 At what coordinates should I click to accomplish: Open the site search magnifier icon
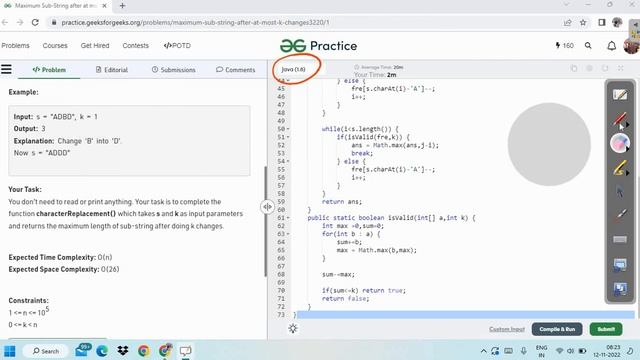(x=588, y=46)
